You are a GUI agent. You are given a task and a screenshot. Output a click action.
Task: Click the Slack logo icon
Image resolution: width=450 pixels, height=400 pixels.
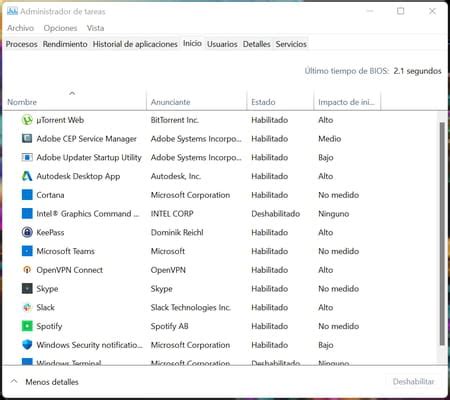coord(27,307)
